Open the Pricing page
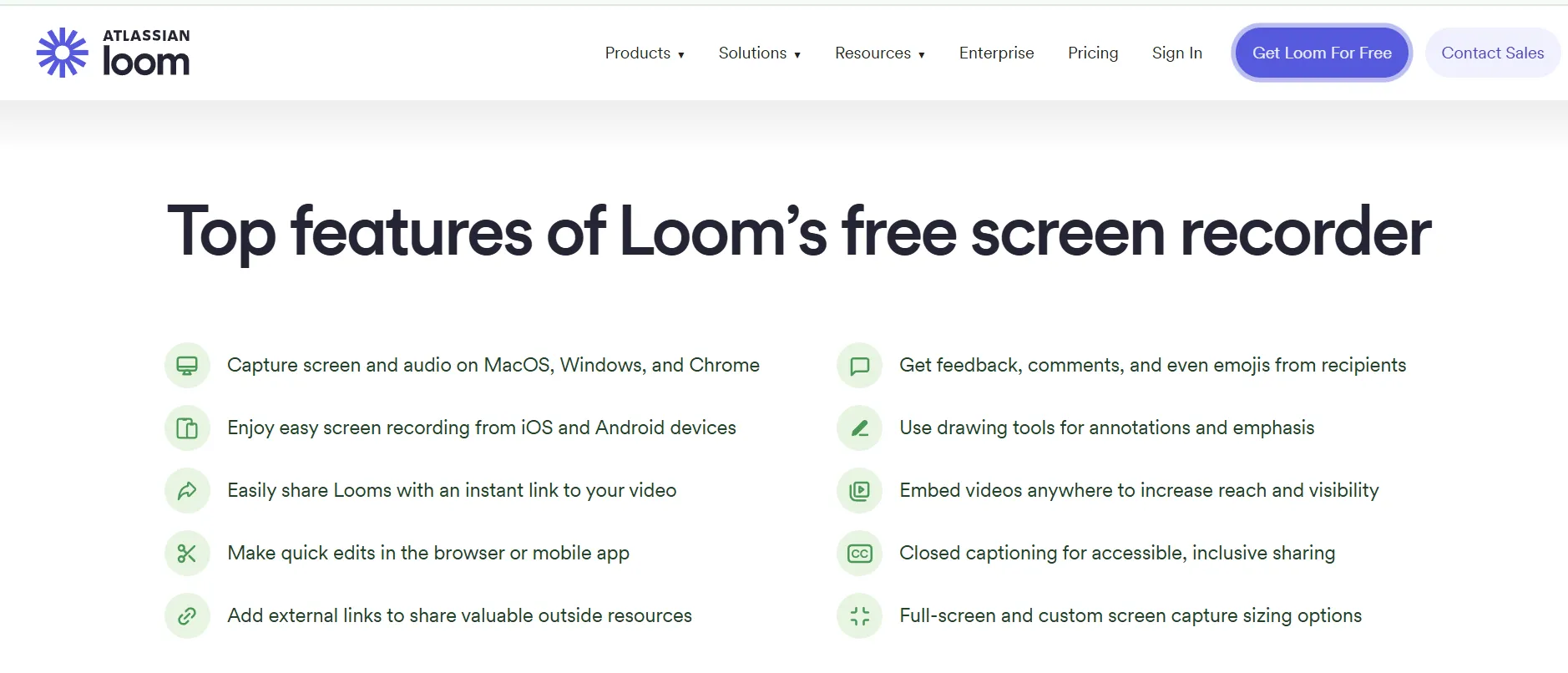 tap(1092, 53)
